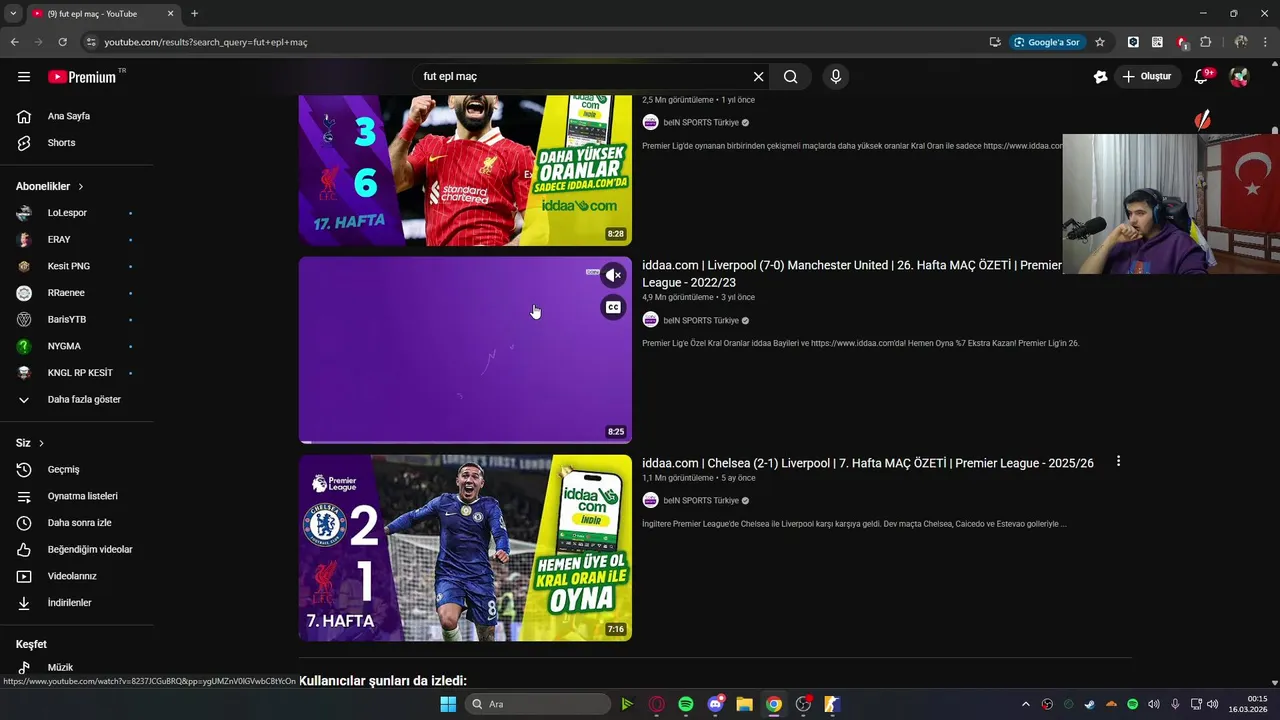This screenshot has height=720, width=1280.
Task: Open Discord from the taskbar
Action: [715, 704]
